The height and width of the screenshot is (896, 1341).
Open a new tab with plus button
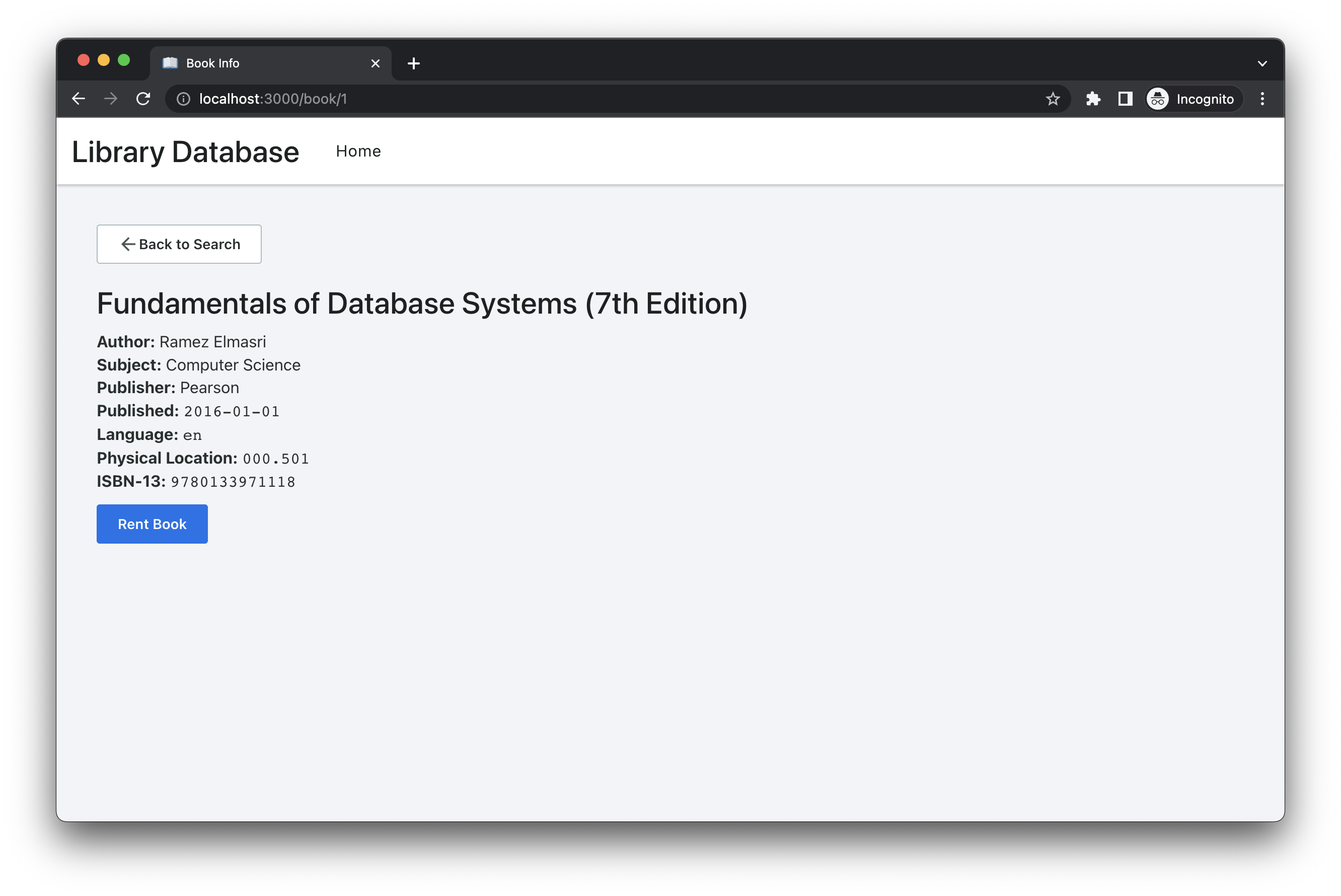click(414, 63)
